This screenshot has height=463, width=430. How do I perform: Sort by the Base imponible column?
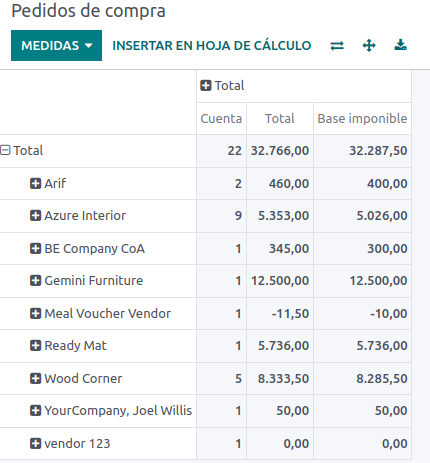tap(362, 119)
